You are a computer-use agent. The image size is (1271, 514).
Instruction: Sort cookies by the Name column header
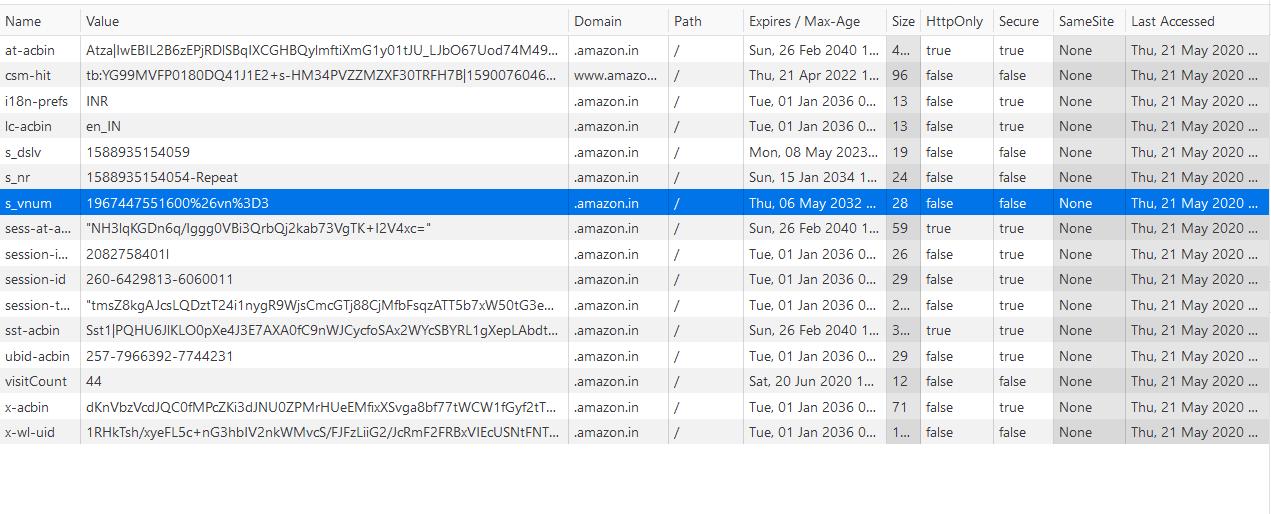coord(24,21)
